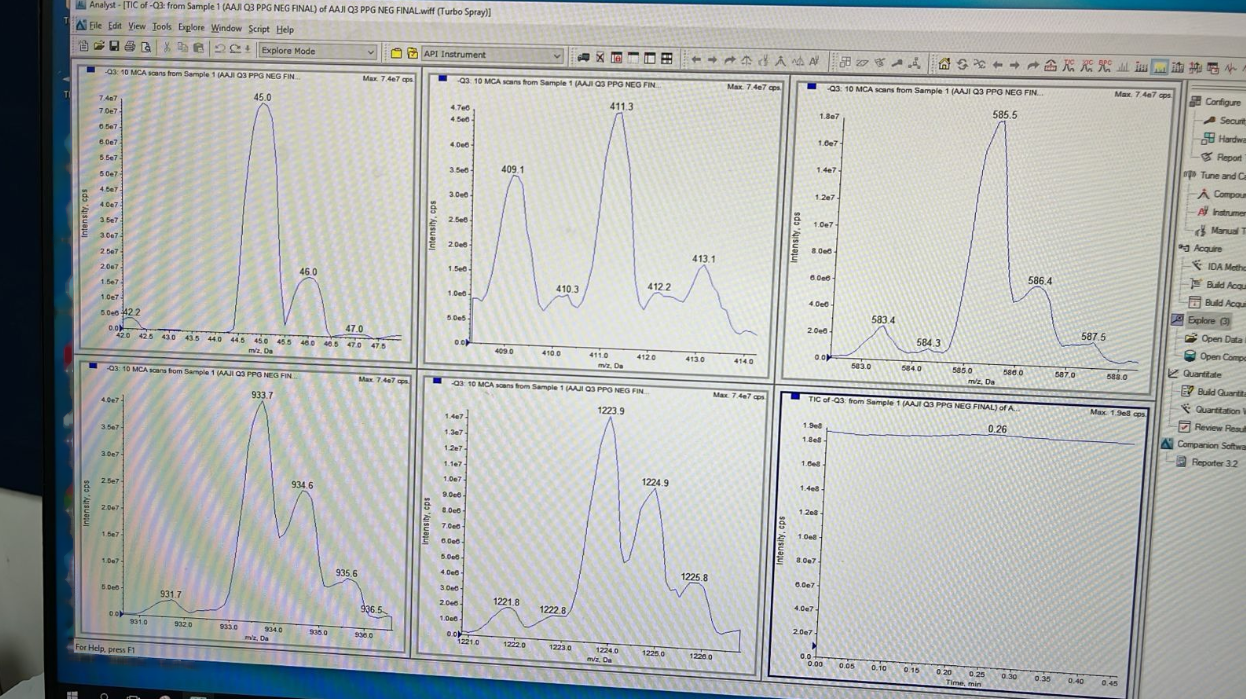Click the first yellow folder icon after Explore Mode
The height and width of the screenshot is (699, 1246).
coord(396,53)
